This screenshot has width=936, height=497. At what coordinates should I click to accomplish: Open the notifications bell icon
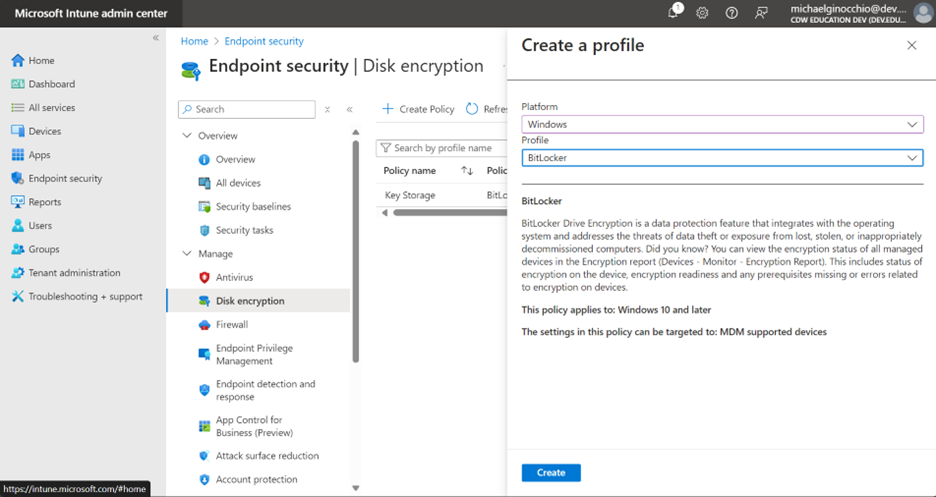coord(674,13)
